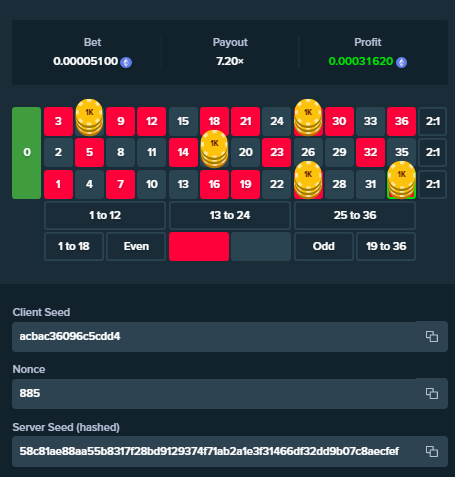
Task: Click the Payout value 7.20×
Action: (x=230, y=61)
